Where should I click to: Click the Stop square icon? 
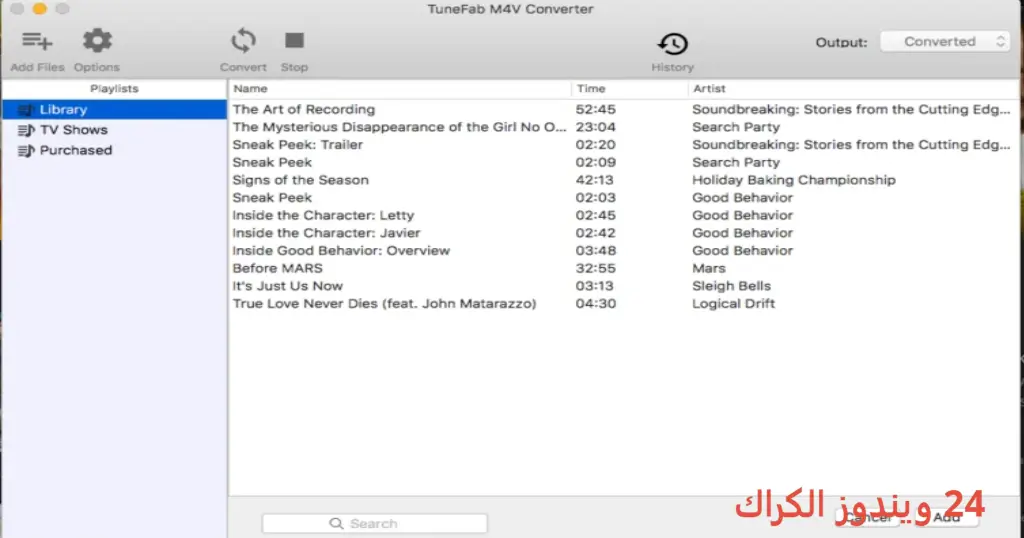click(295, 40)
